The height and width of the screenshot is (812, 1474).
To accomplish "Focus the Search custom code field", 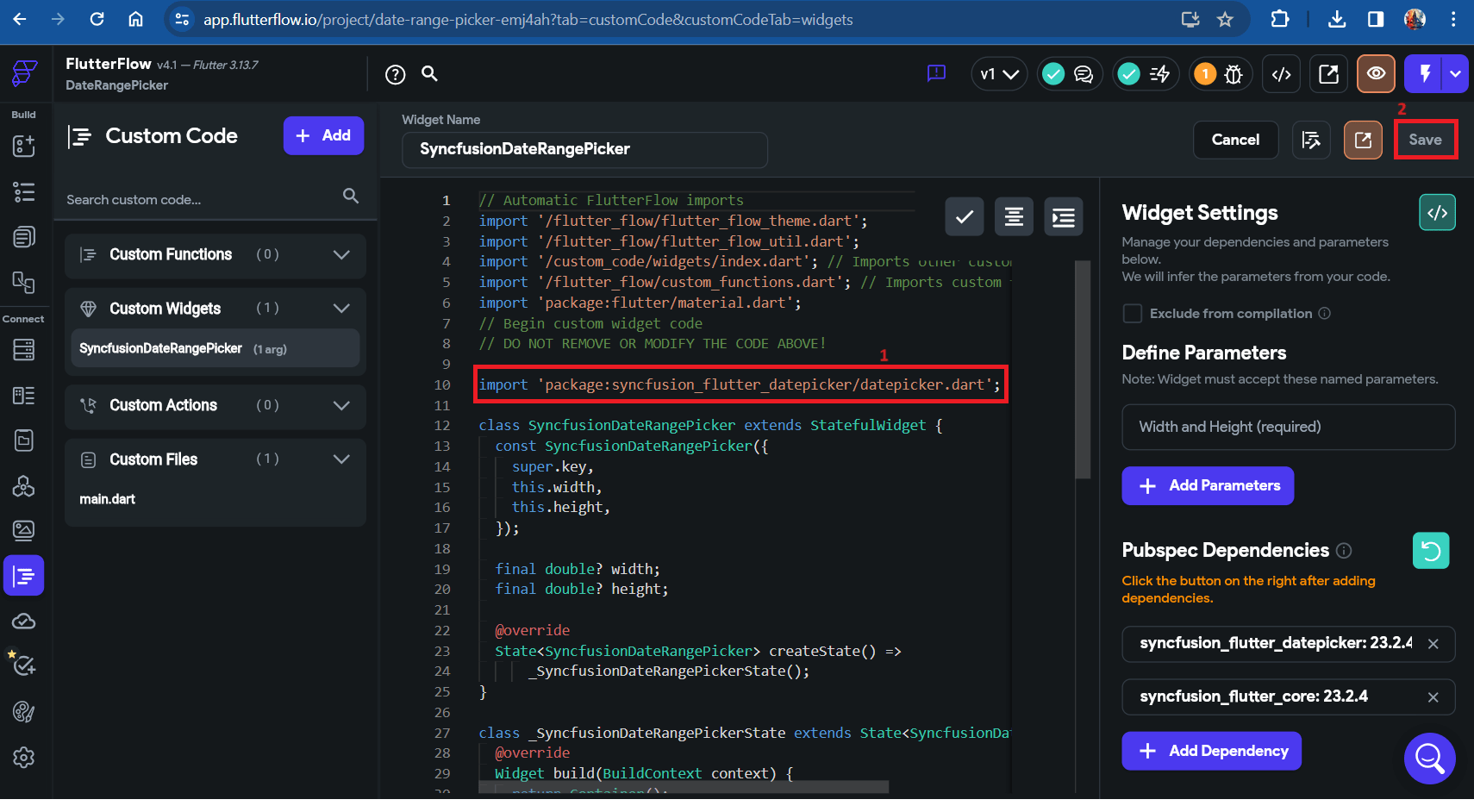I will pos(213,199).
